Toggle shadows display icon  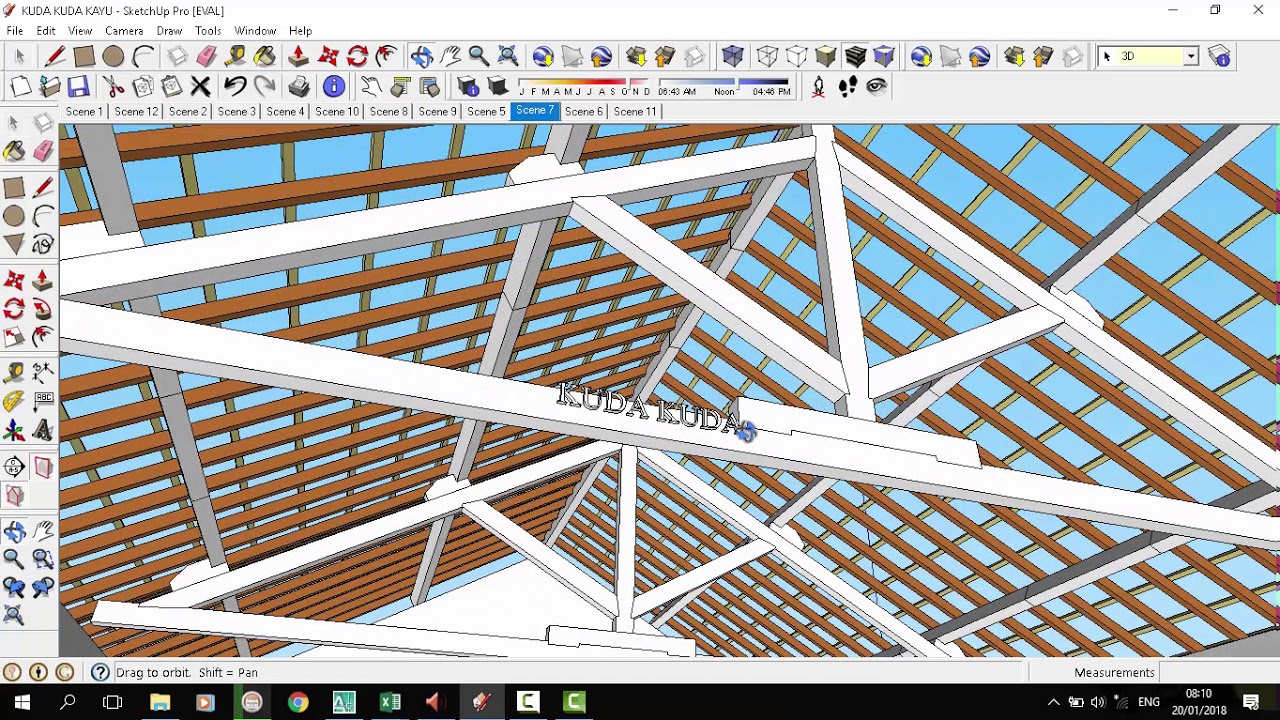point(497,86)
